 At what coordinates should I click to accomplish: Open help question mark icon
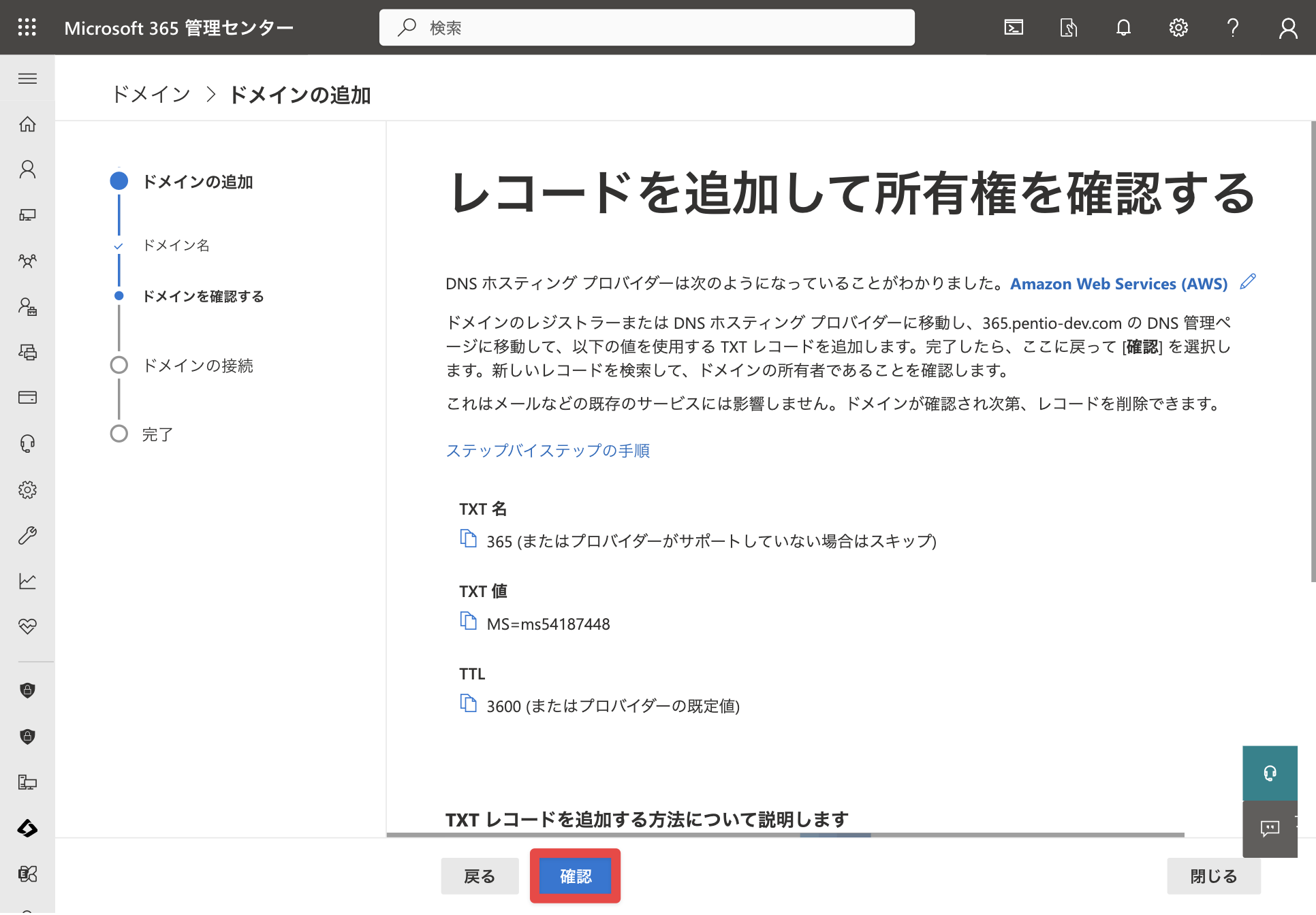pyautogui.click(x=1233, y=27)
